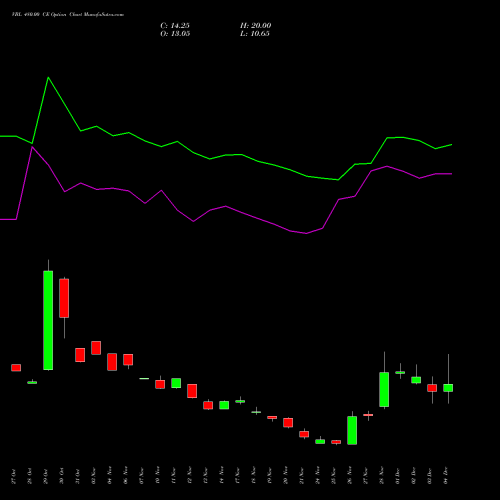This screenshot has height=500, width=500.
Task: Select the green candle for 14 Nov
Action: (224, 405)
